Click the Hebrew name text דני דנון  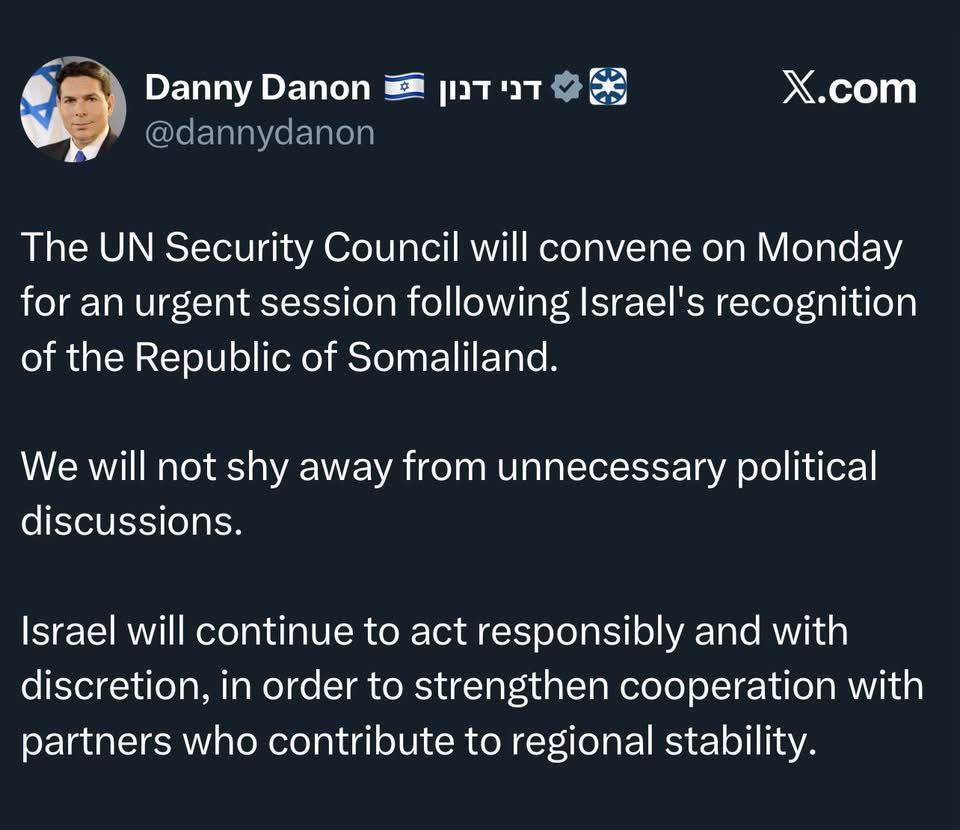click(x=490, y=88)
